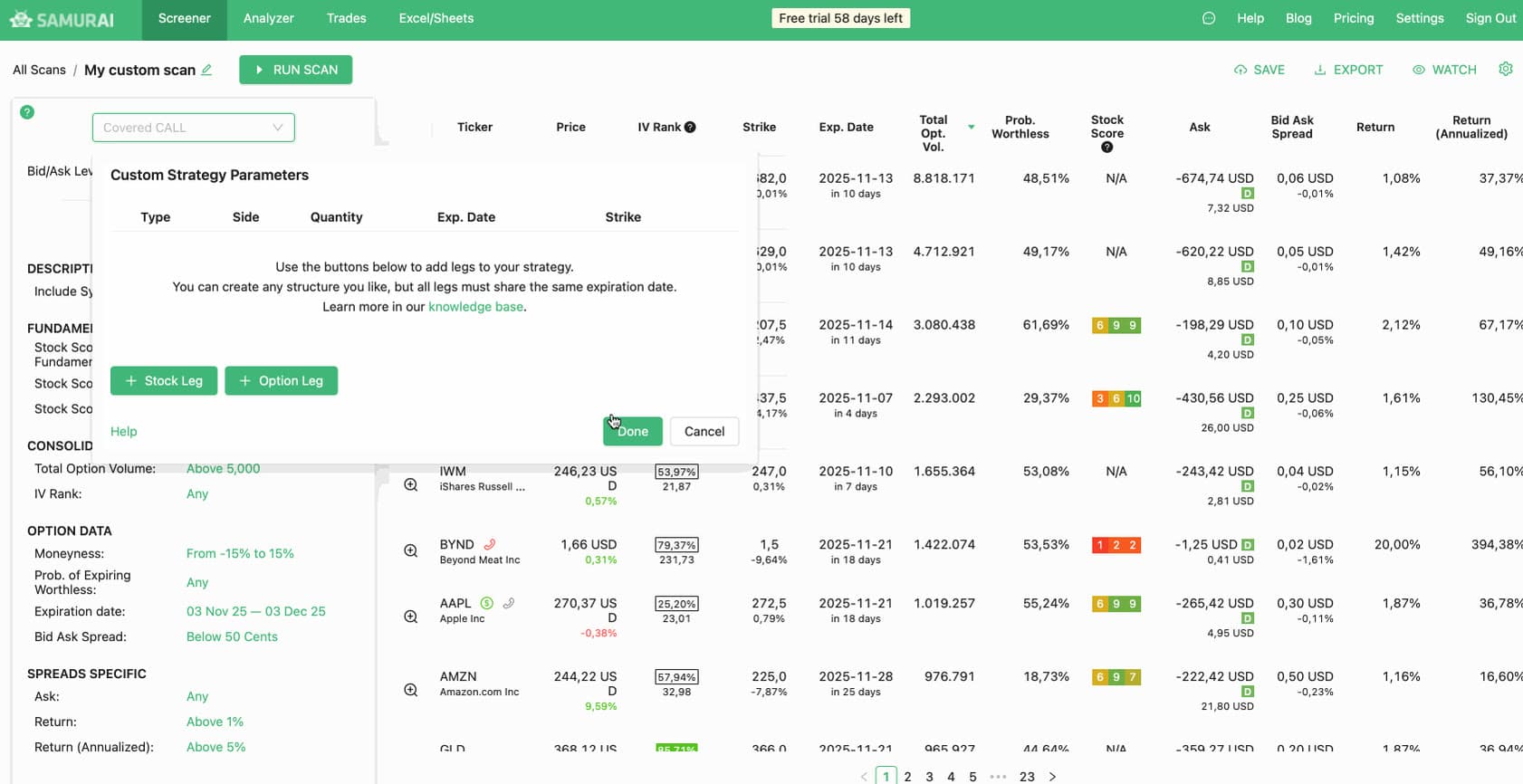This screenshot has height=784, width=1523.
Task: Open the Trades tab
Action: click(346, 18)
